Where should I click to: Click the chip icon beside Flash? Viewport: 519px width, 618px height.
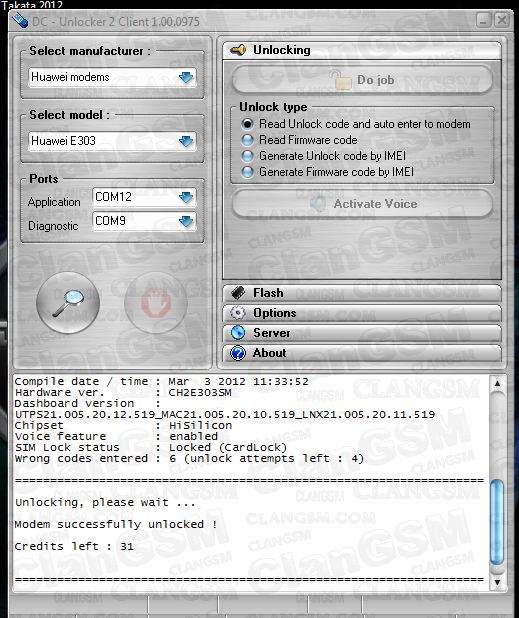click(x=238, y=293)
